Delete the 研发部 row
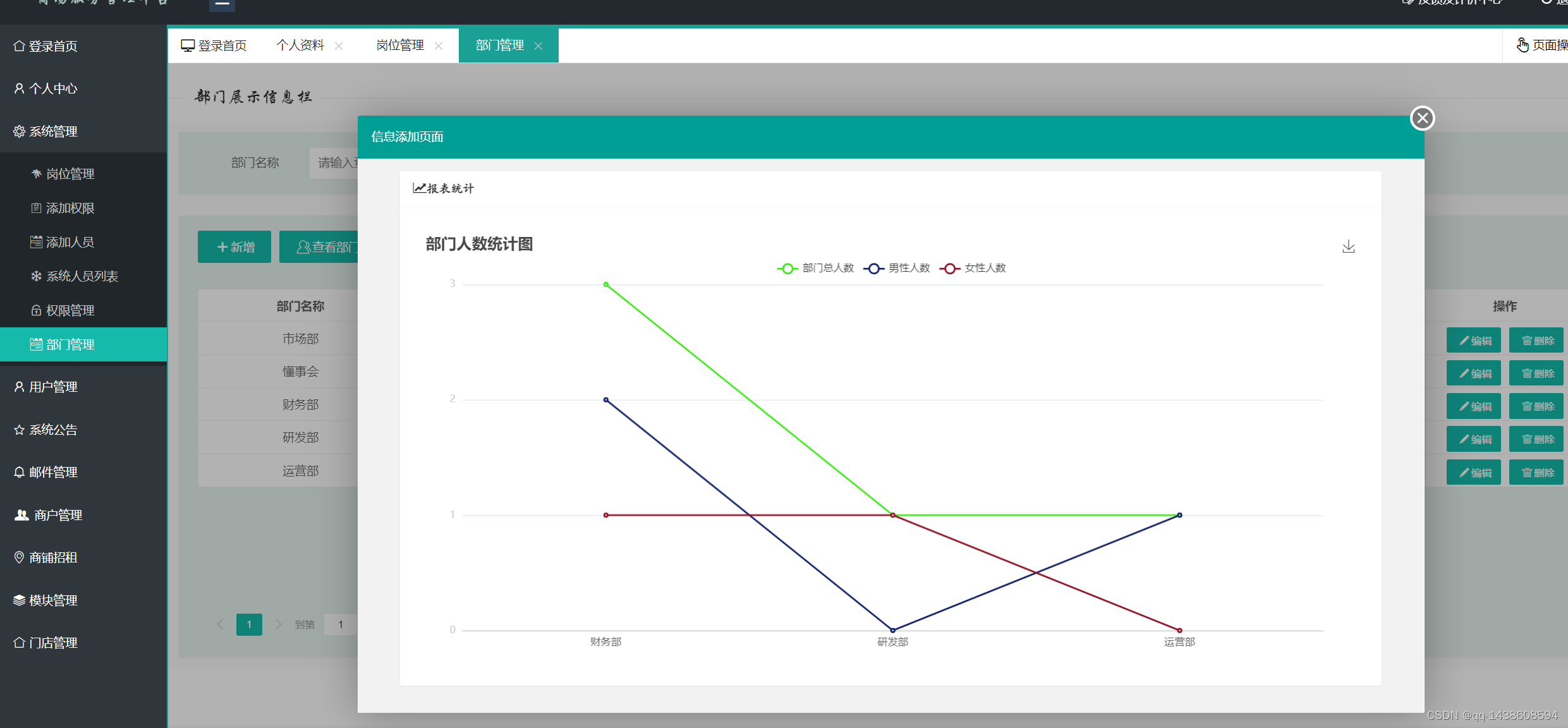The height and width of the screenshot is (728, 1568). coord(1536,439)
